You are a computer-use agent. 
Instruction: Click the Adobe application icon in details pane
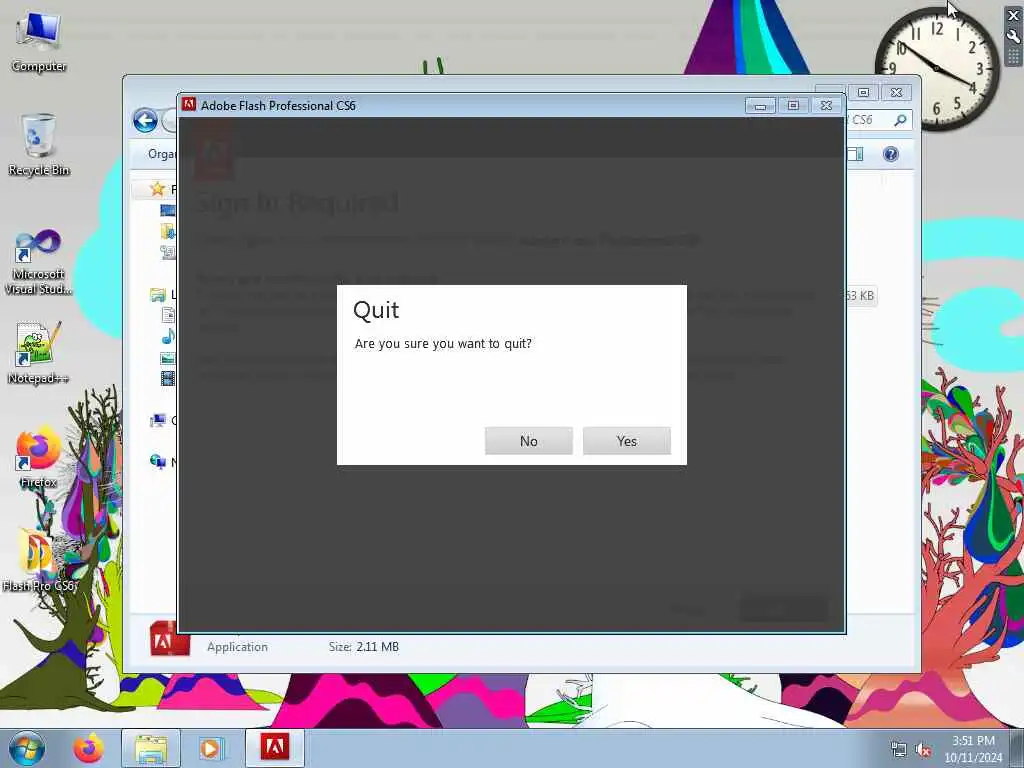(x=169, y=639)
